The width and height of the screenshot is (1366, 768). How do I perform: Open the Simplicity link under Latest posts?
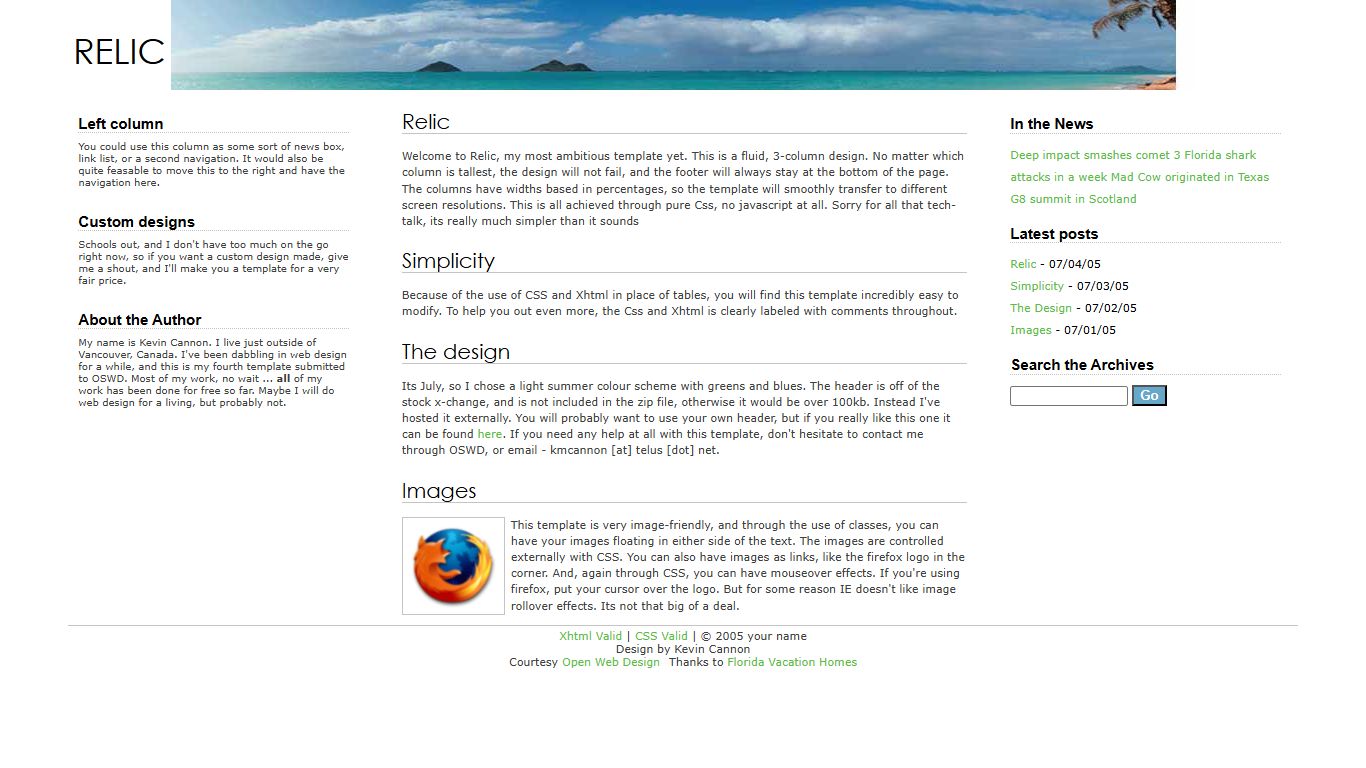click(x=1036, y=286)
